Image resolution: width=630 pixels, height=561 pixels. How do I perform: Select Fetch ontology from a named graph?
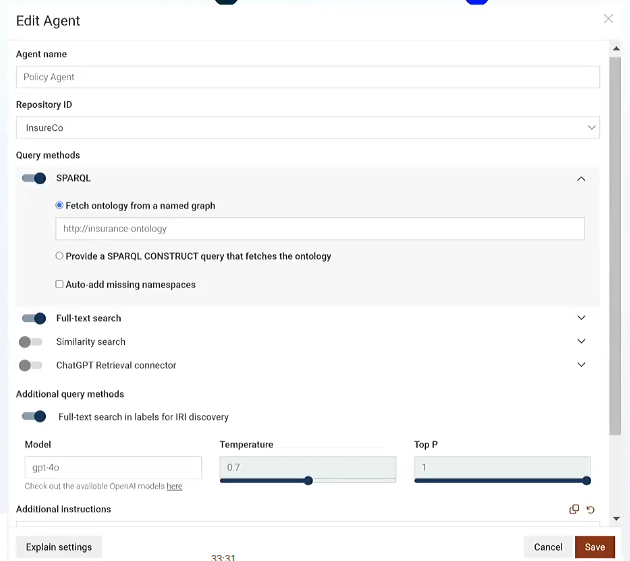pos(59,205)
